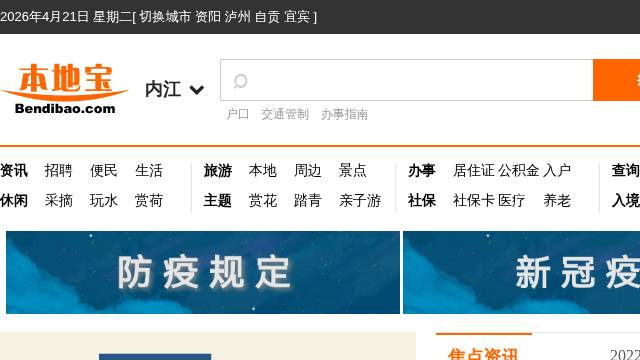Select the 焦点资讯 tab

(483, 353)
